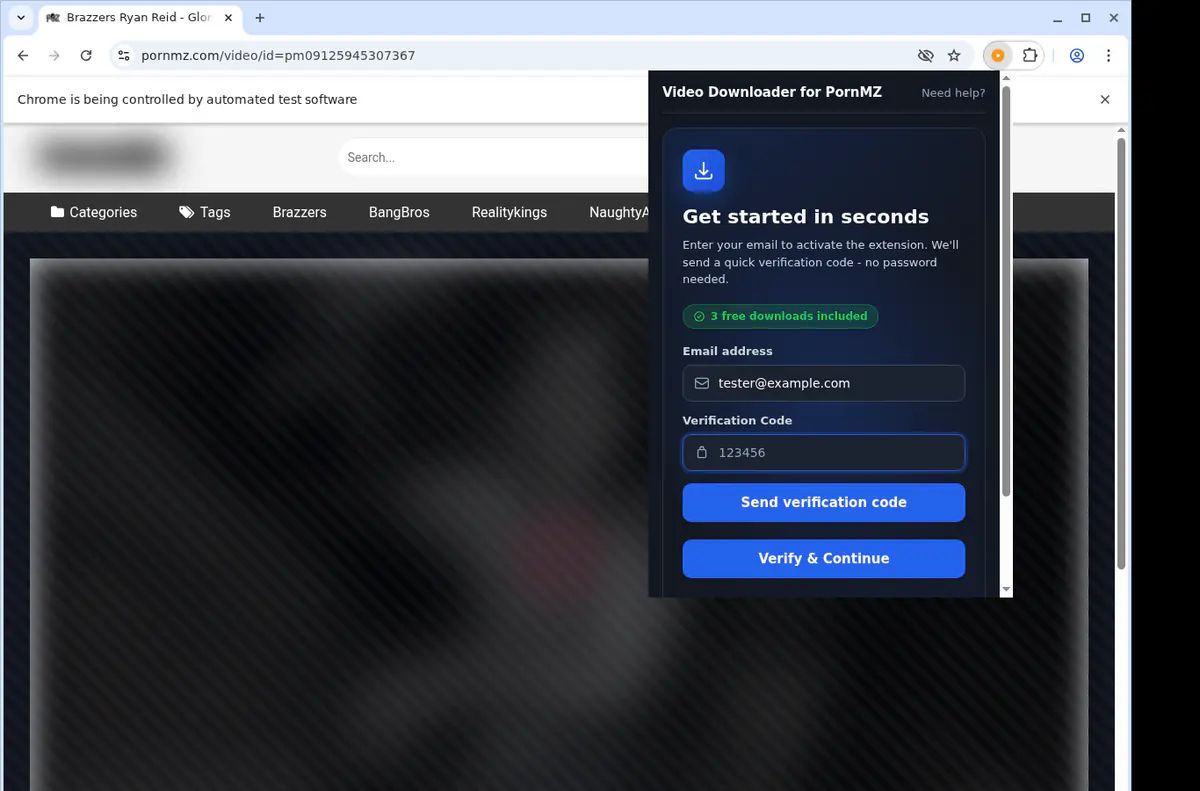Click the Need help? link
Screen dimensions: 1200x791
[953, 93]
